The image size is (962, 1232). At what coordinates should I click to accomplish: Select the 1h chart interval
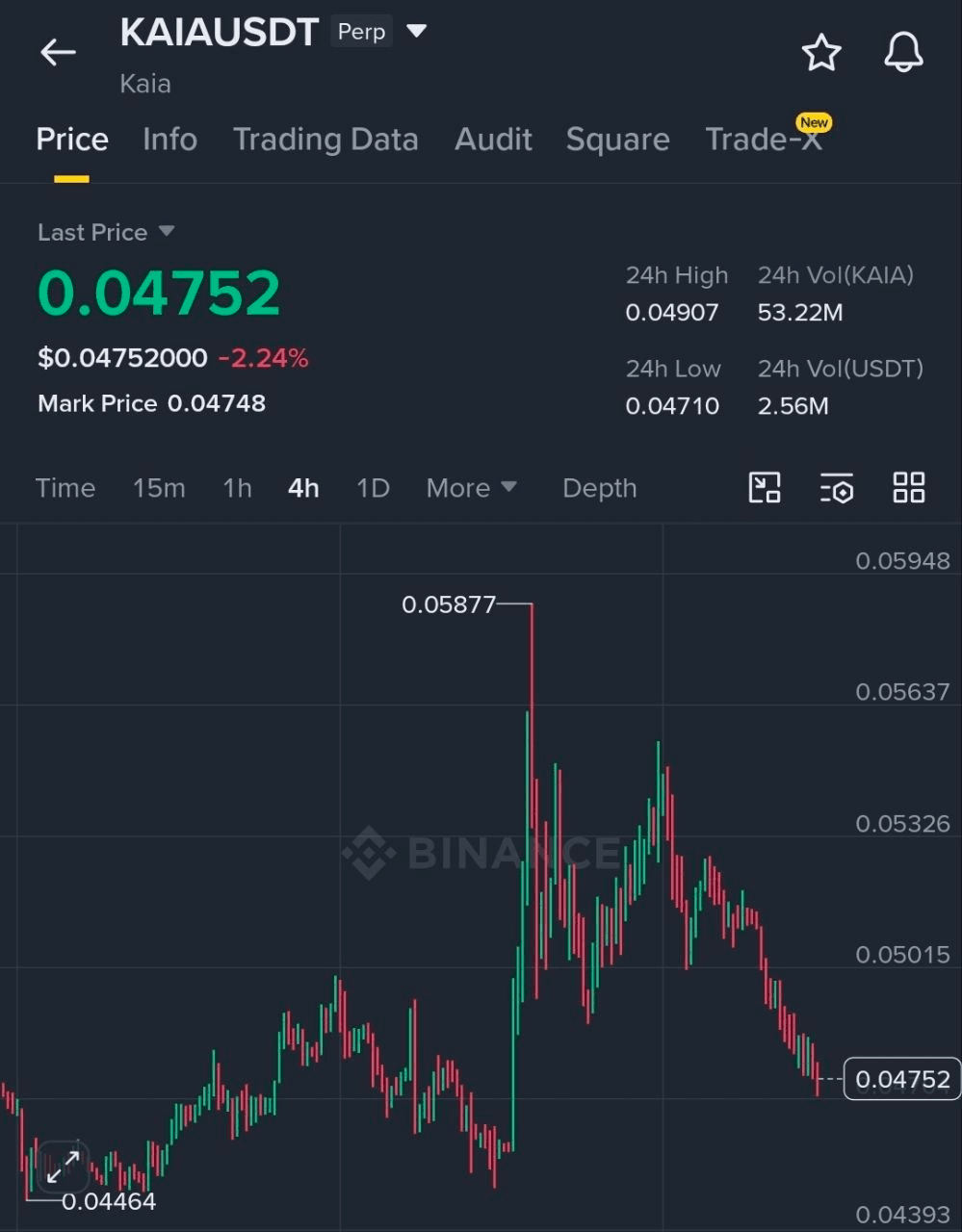(237, 488)
